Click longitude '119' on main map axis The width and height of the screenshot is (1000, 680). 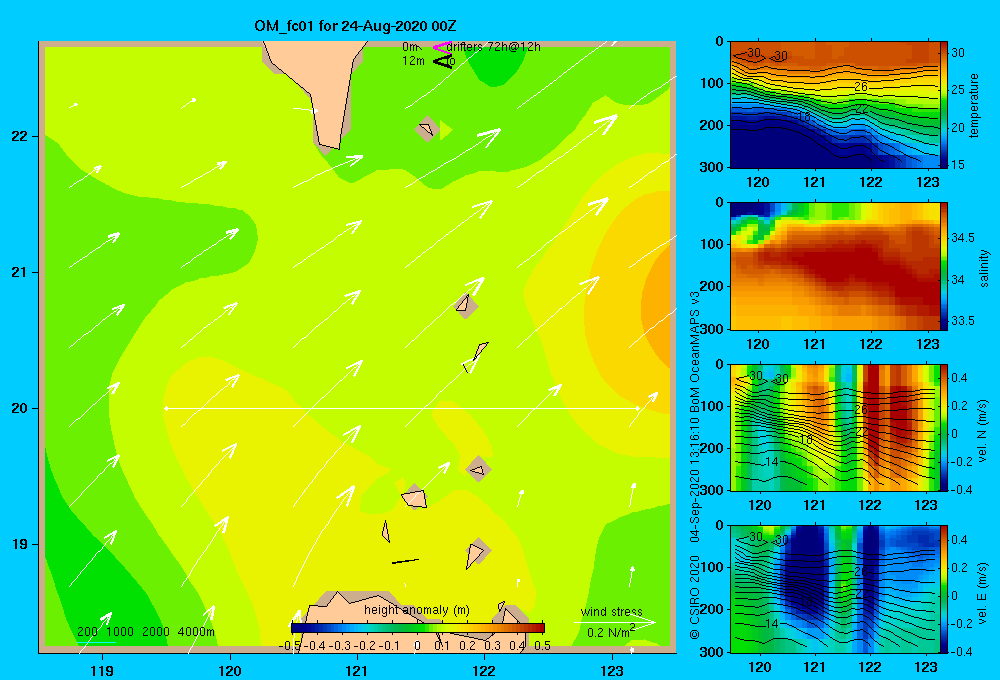coord(102,670)
